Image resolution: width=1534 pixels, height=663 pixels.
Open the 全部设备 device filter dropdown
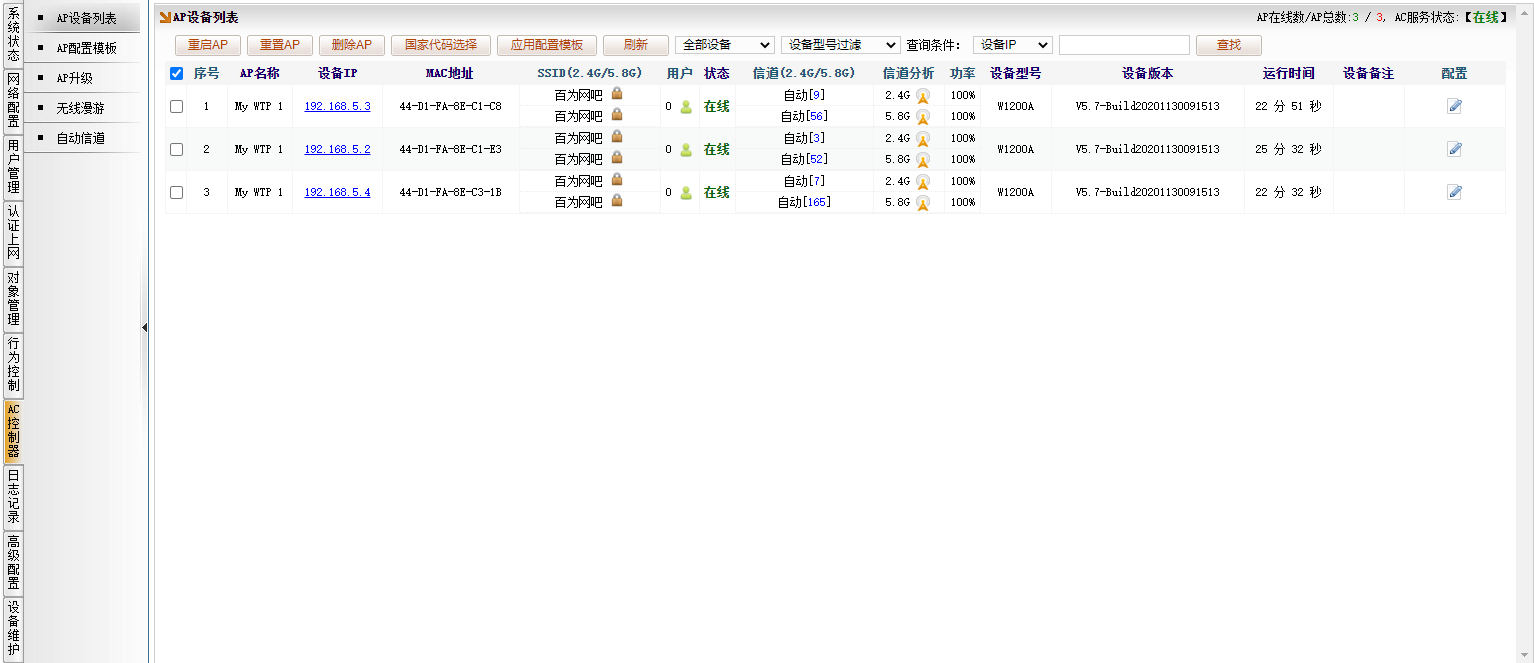tap(724, 45)
